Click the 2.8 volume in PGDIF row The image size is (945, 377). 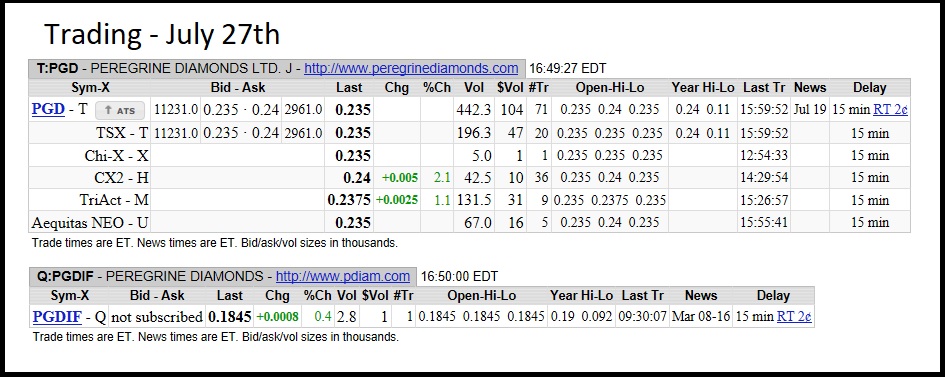[346, 316]
